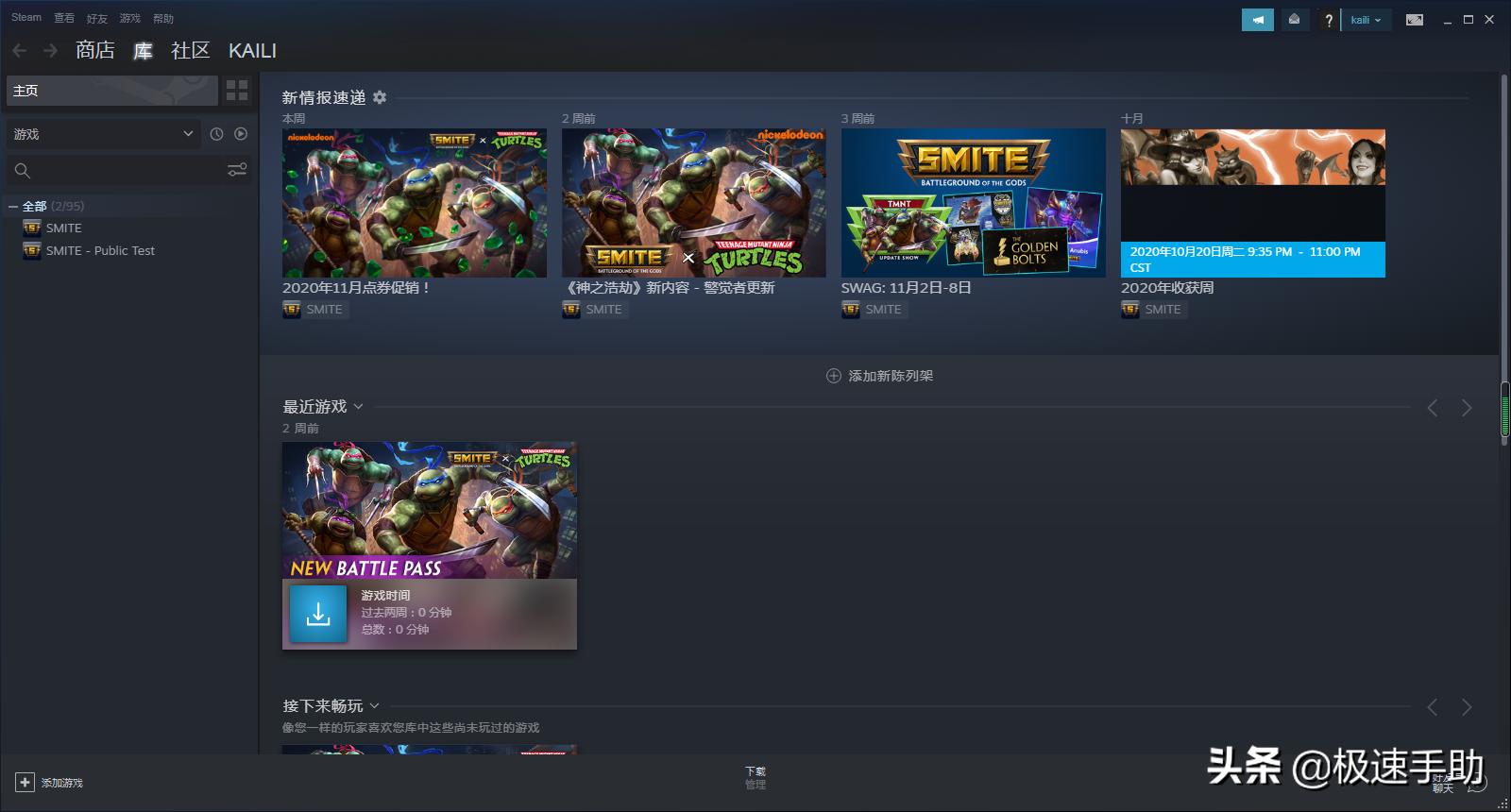Click the 添加游戏 plus button
Viewport: 1511px width, 812px height.
(25, 783)
